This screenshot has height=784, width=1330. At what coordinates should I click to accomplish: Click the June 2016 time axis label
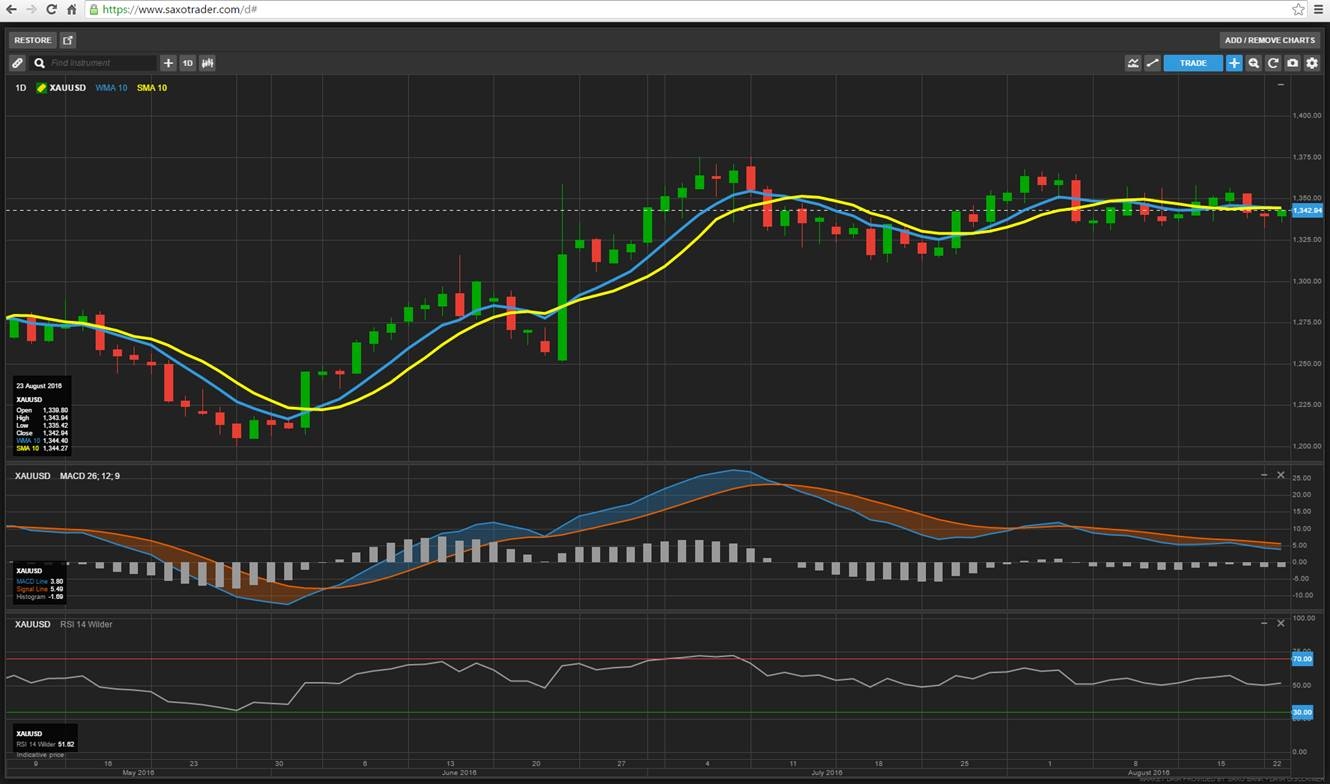(459, 773)
